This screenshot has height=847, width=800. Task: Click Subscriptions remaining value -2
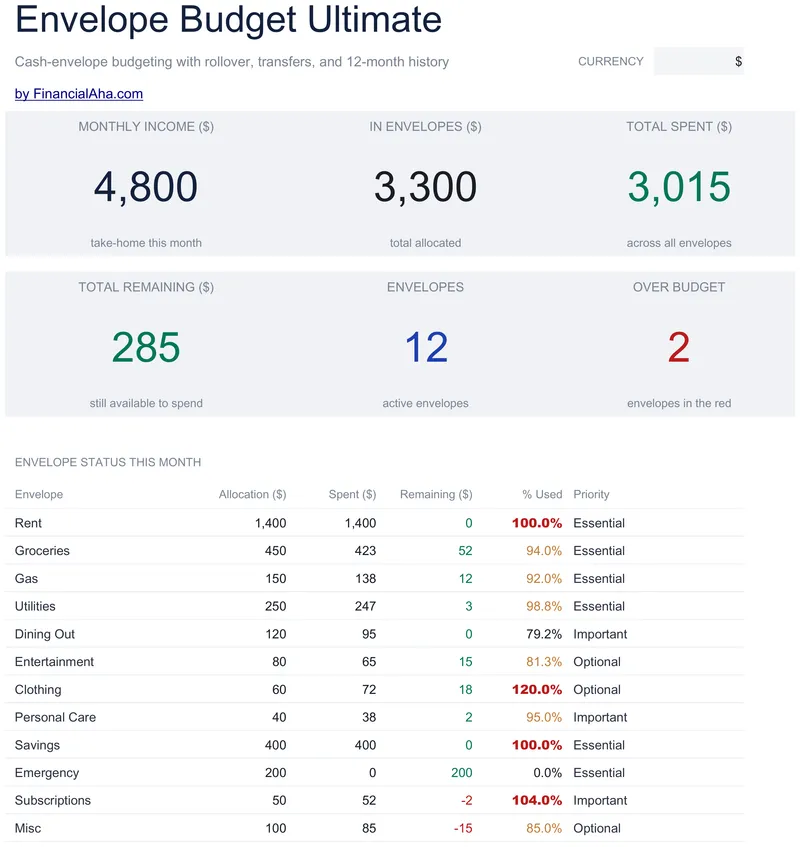tap(467, 801)
